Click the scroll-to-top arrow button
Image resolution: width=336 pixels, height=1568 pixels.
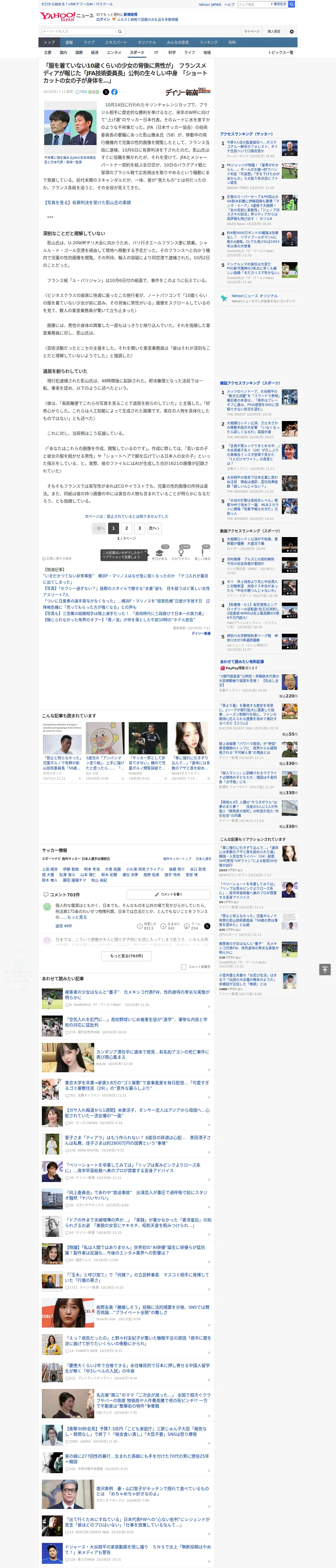325,969
